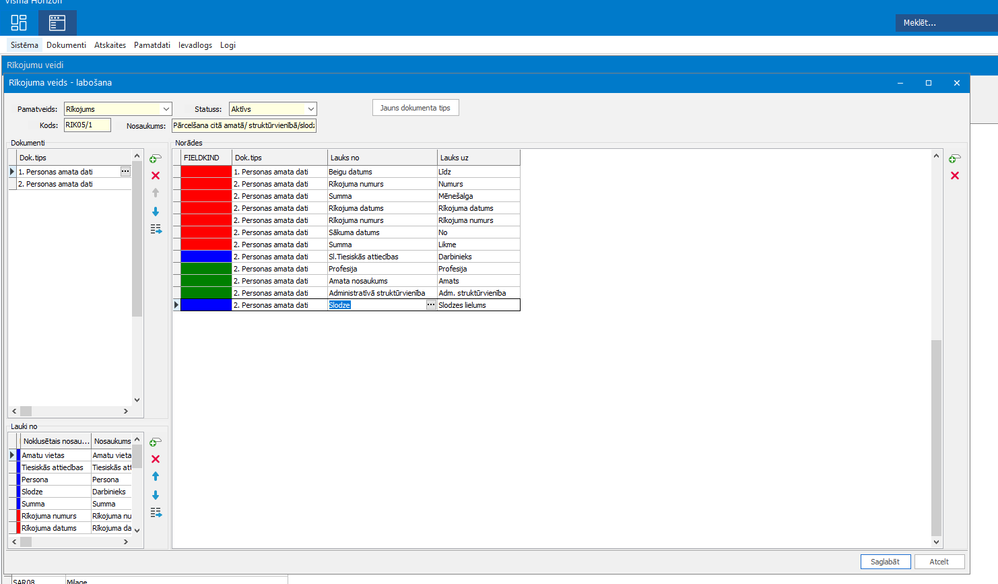Image resolution: width=998 pixels, height=584 pixels.
Task: Open the dashboard tiles icon in top bar
Action: pos(18,23)
